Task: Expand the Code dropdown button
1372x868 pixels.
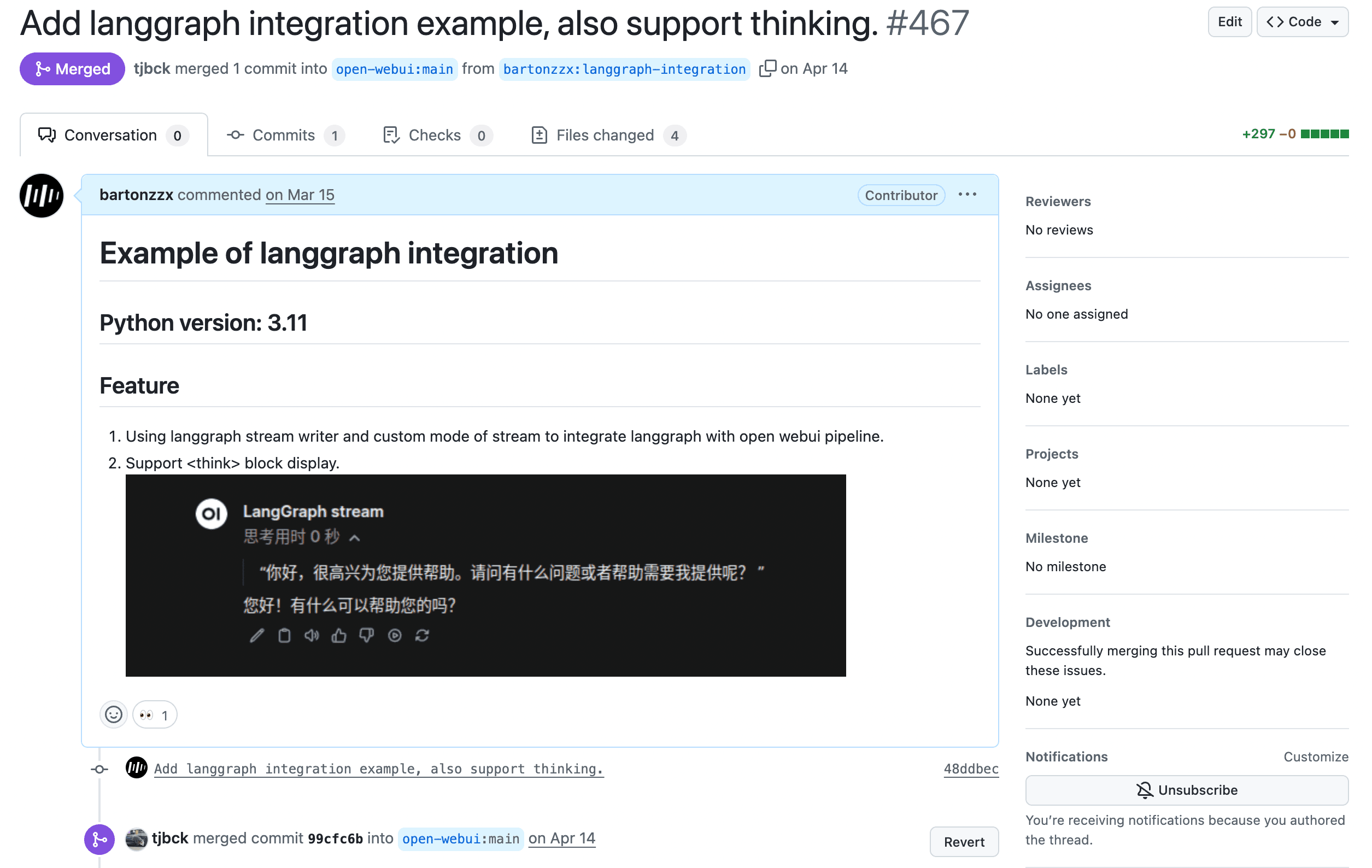Action: 1302,22
